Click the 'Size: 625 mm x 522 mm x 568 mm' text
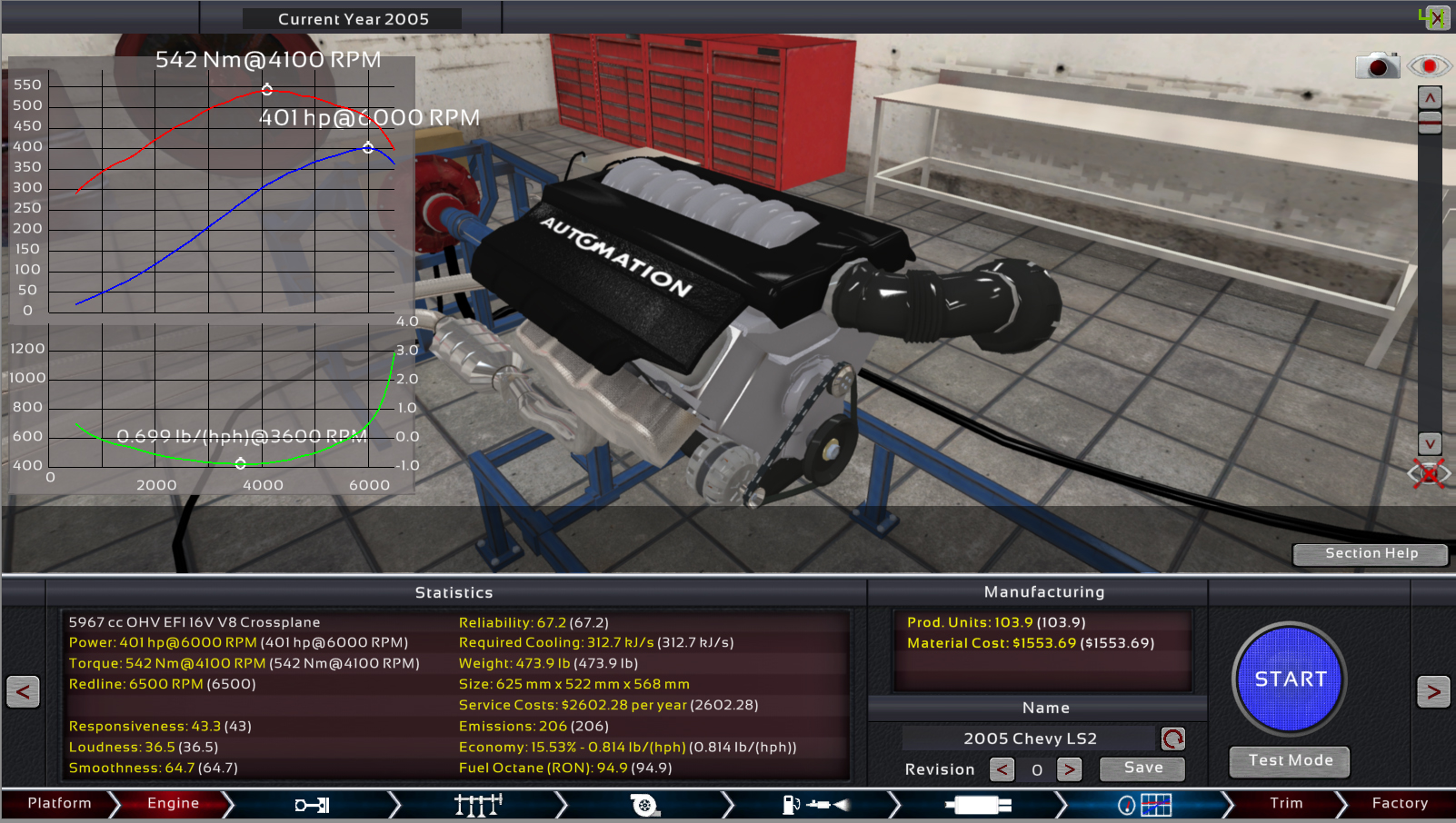Image resolution: width=1456 pixels, height=823 pixels. point(573,684)
